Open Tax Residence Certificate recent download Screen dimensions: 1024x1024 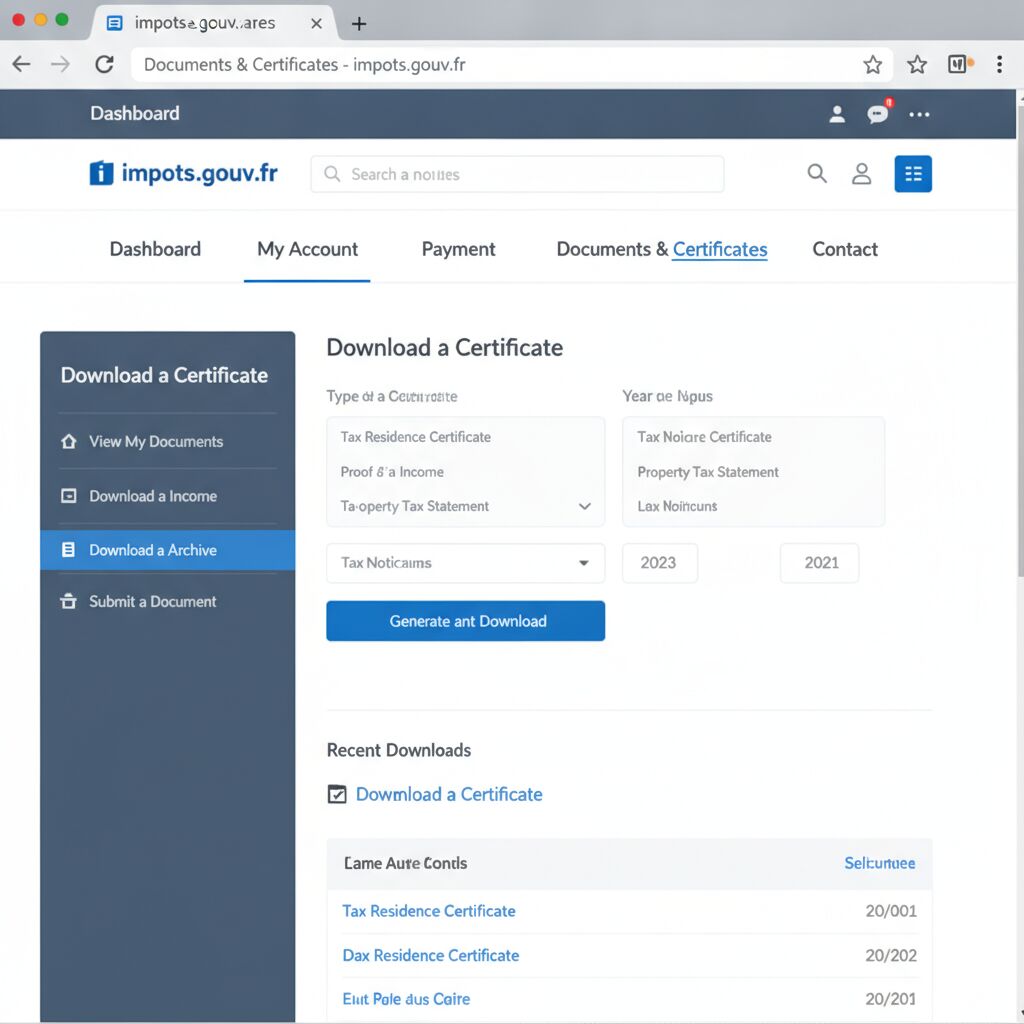coord(428,911)
